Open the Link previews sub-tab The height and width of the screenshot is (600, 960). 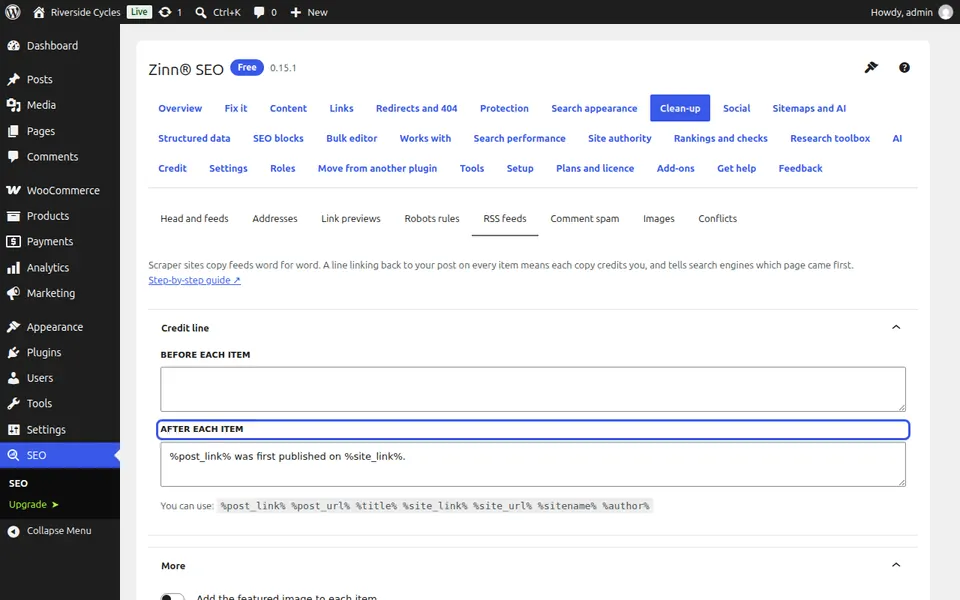pos(351,219)
